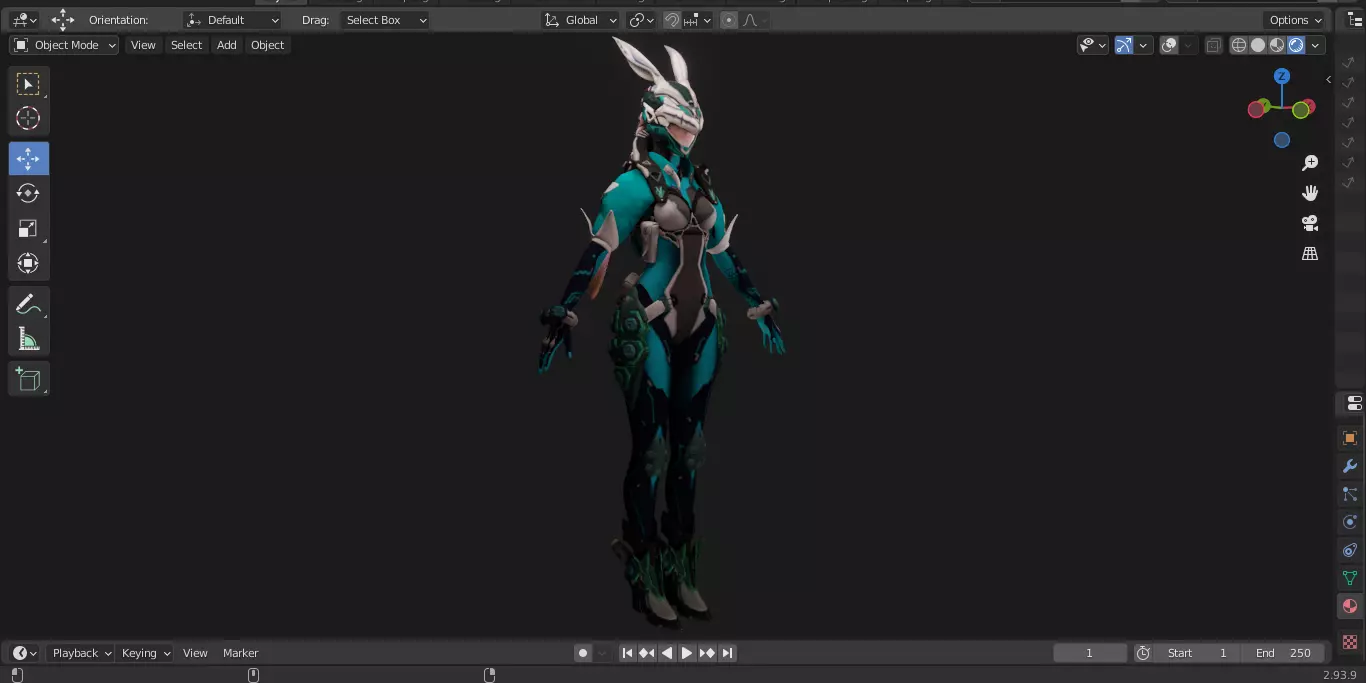The width and height of the screenshot is (1366, 683).
Task: Open the Modifier properties wrench tab
Action: [1350, 466]
